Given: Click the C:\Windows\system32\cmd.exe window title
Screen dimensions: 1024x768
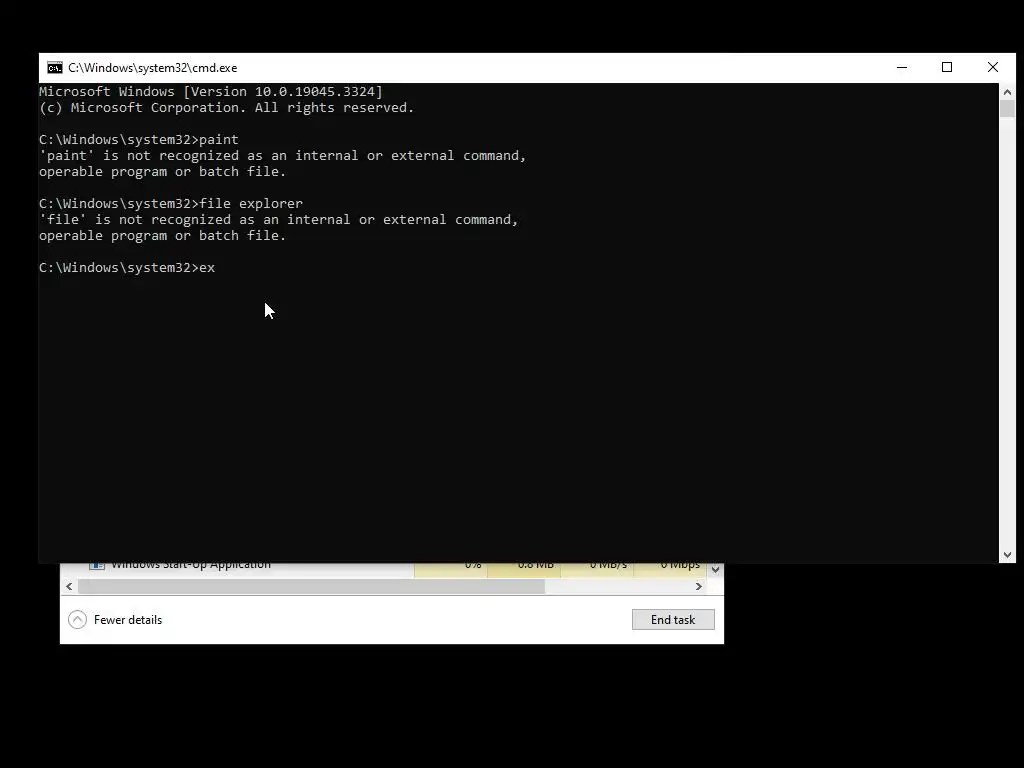Looking at the screenshot, I should pos(153,68).
